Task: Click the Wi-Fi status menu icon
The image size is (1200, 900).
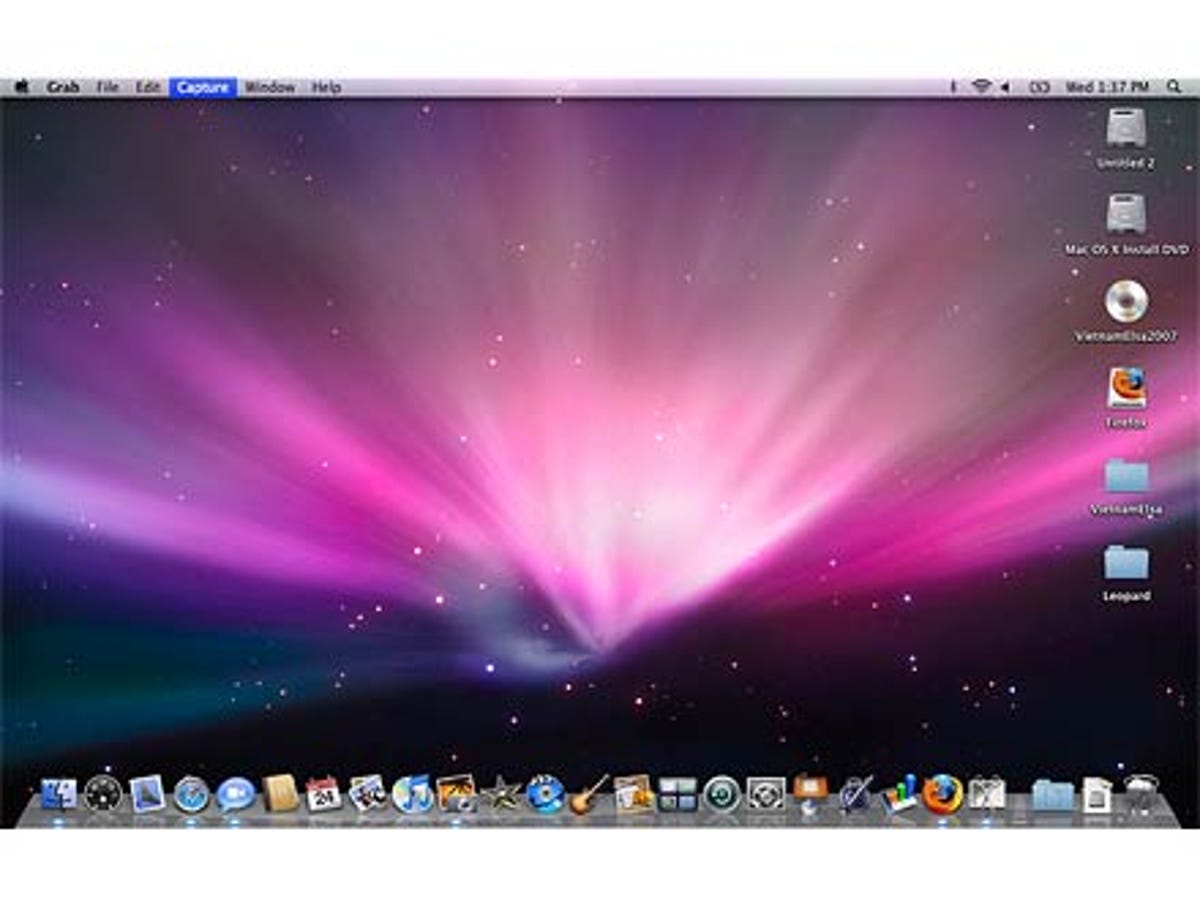Action: [981, 88]
